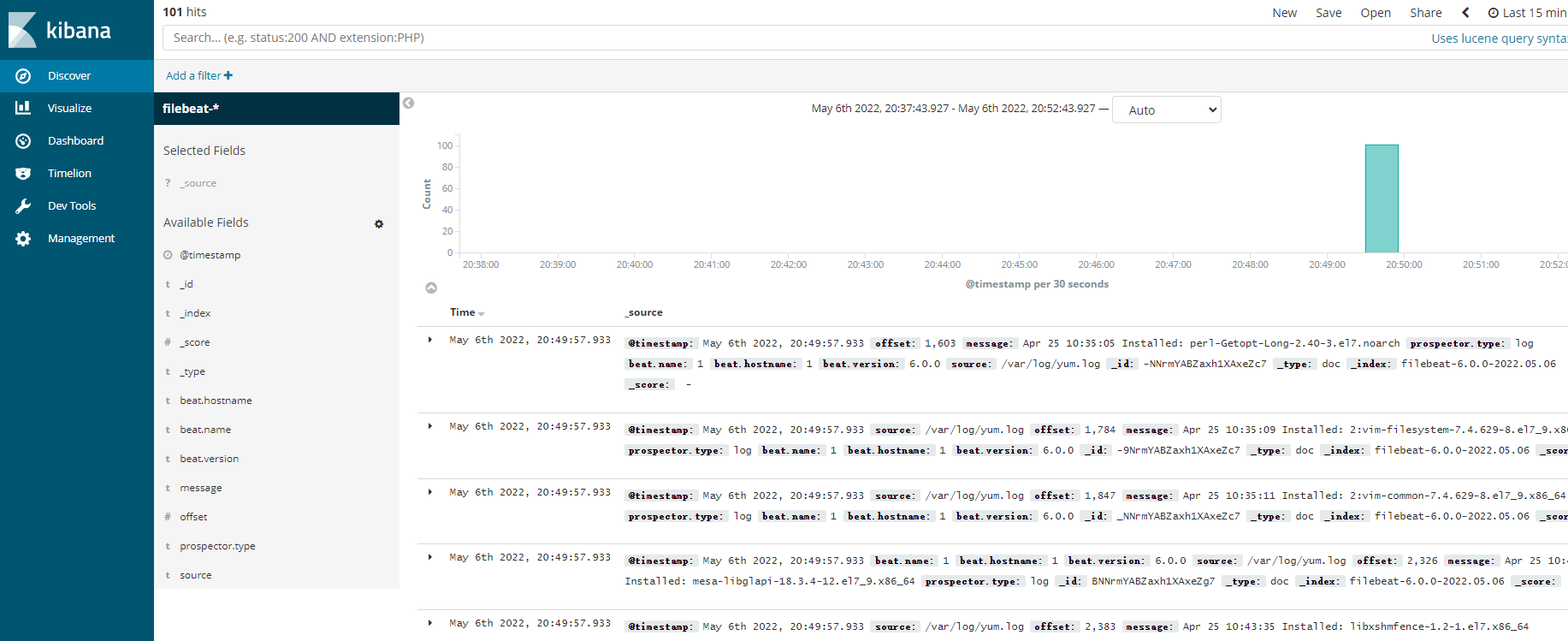Screen dimensions: 1568x641
Task: Click the Discover compass icon
Action: tap(23, 76)
